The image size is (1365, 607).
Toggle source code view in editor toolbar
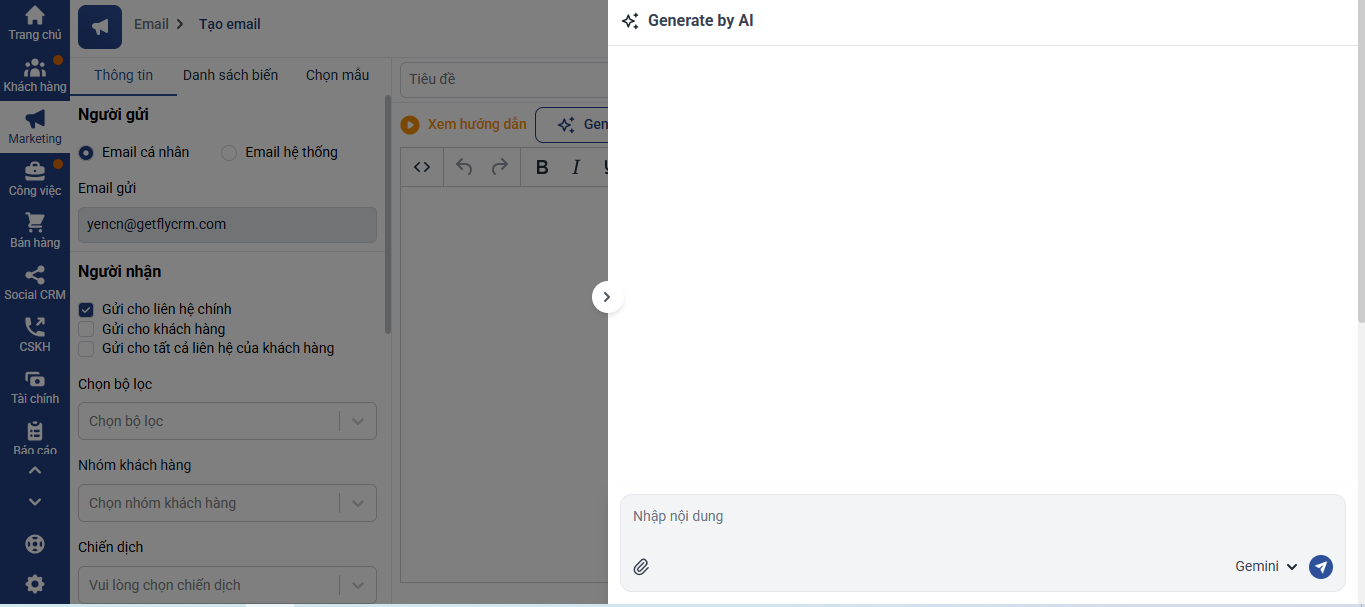coord(422,167)
